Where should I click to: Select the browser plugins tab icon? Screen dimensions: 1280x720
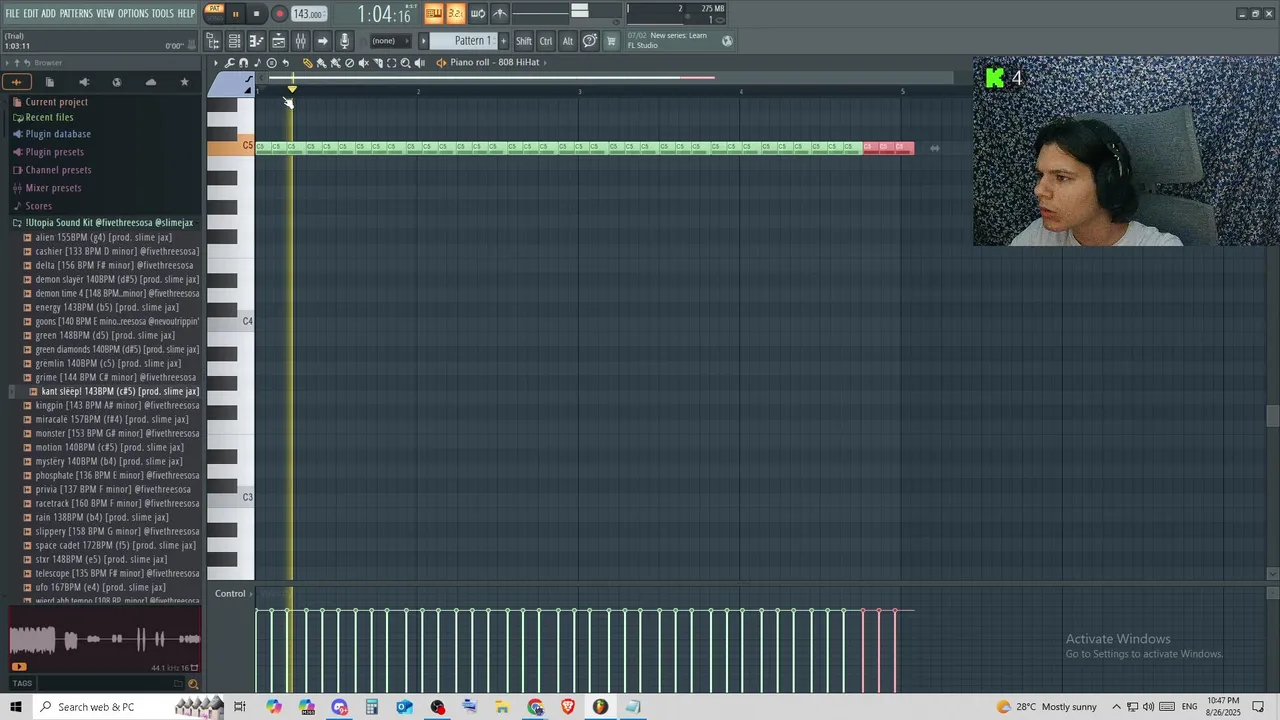83,82
